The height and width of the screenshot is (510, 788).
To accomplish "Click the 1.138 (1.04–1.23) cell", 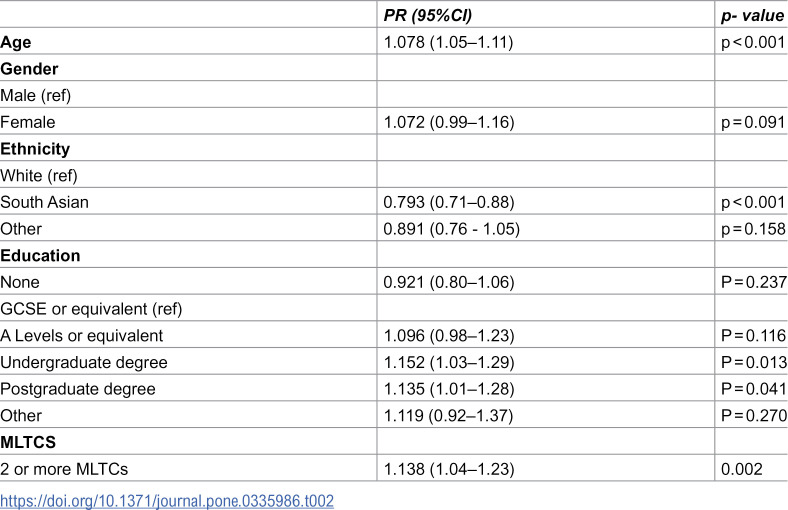I will 449,469.
